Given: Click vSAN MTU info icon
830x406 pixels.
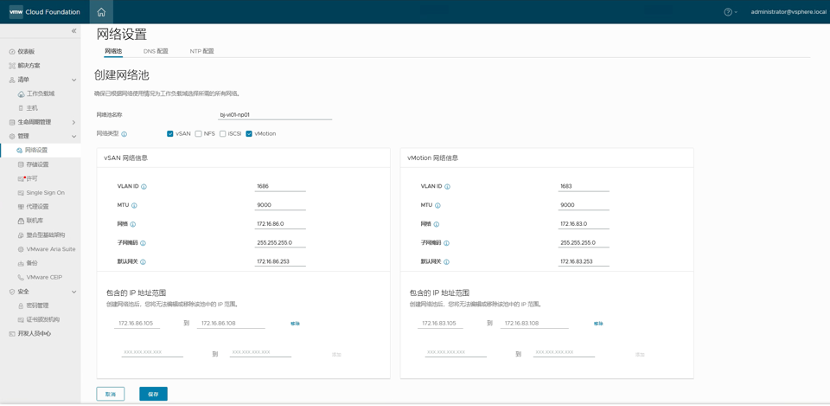Looking at the screenshot, I should pos(134,205).
